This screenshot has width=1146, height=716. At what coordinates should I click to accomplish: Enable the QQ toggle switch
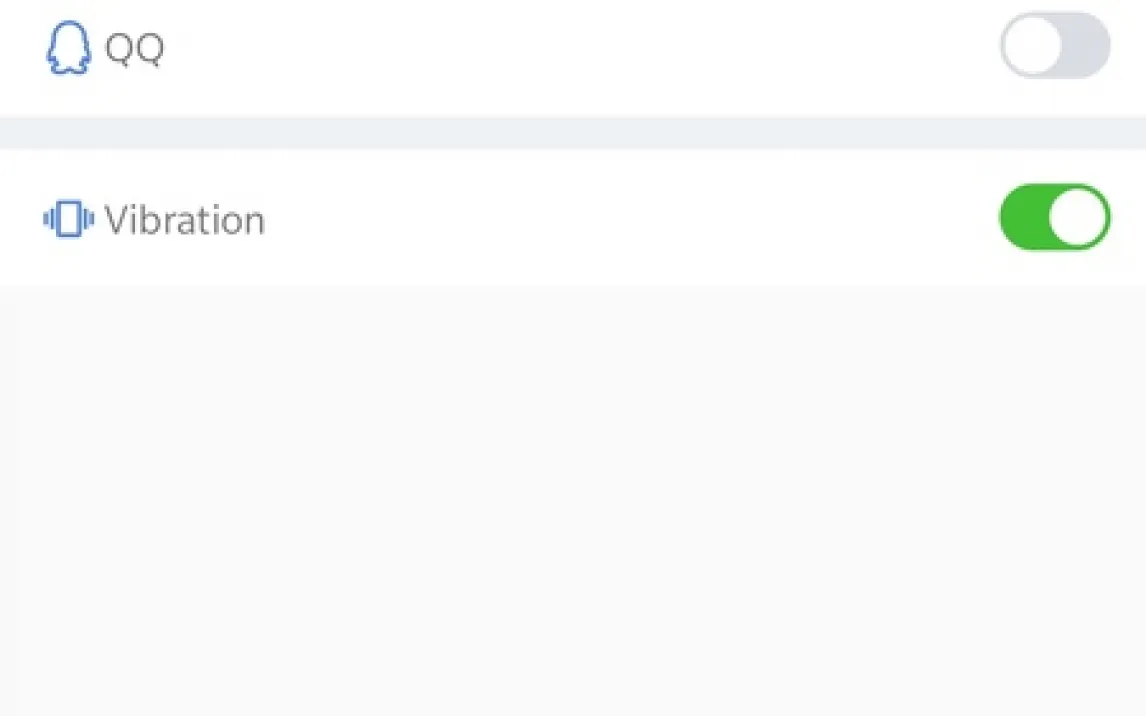[1055, 46]
